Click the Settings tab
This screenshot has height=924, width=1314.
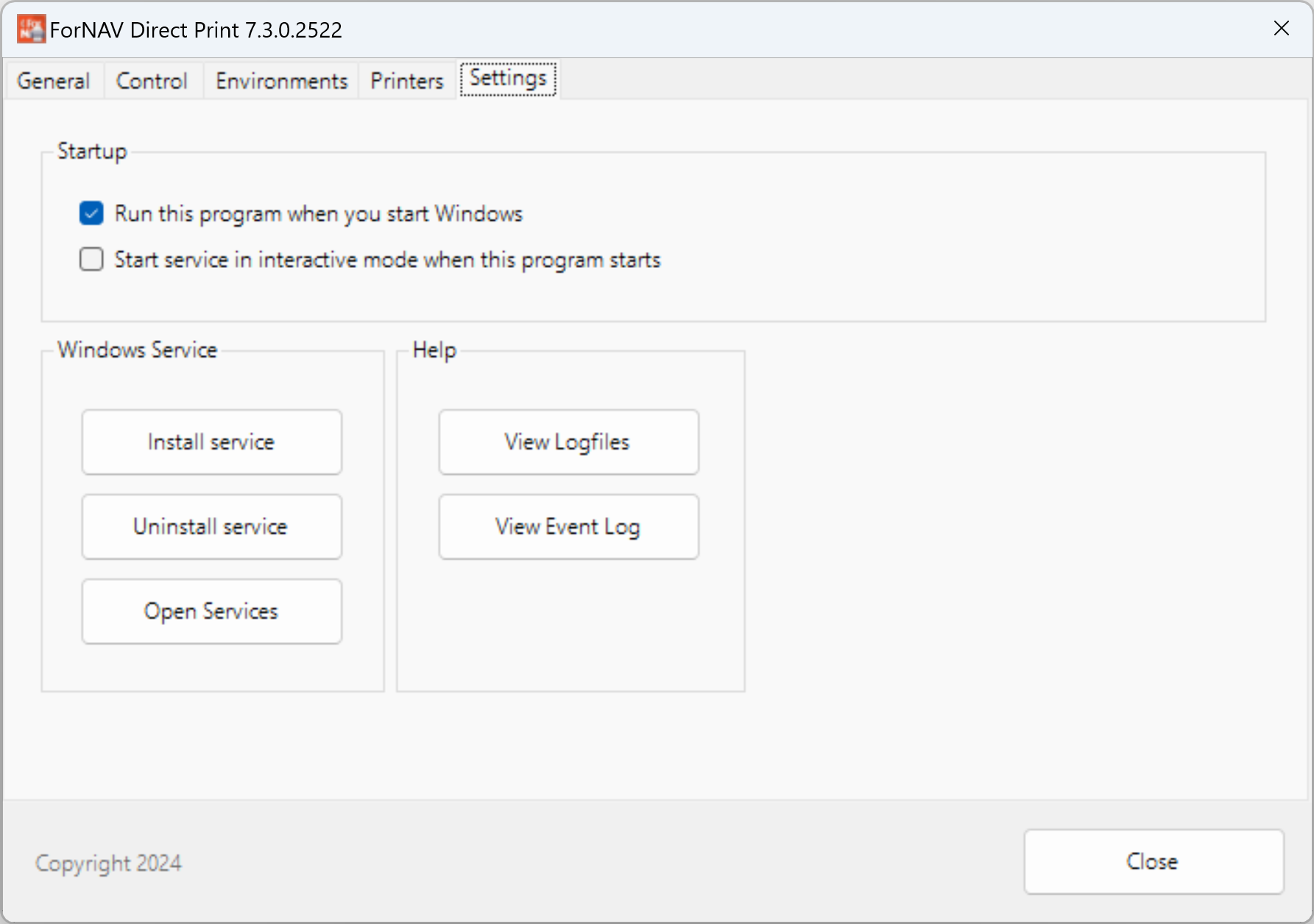tap(508, 78)
